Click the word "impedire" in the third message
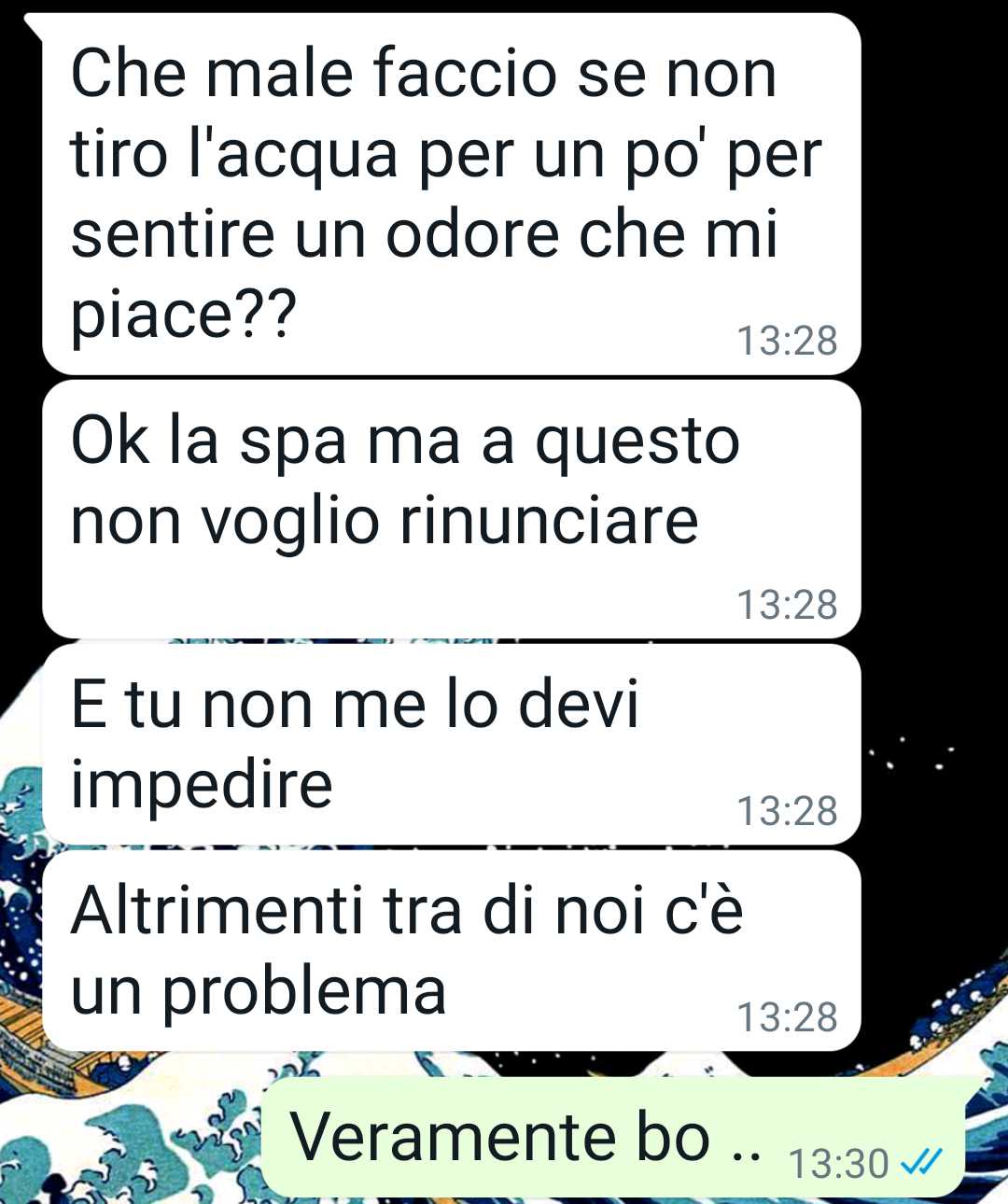Viewport: 1008px width, 1204px height. 203,786
